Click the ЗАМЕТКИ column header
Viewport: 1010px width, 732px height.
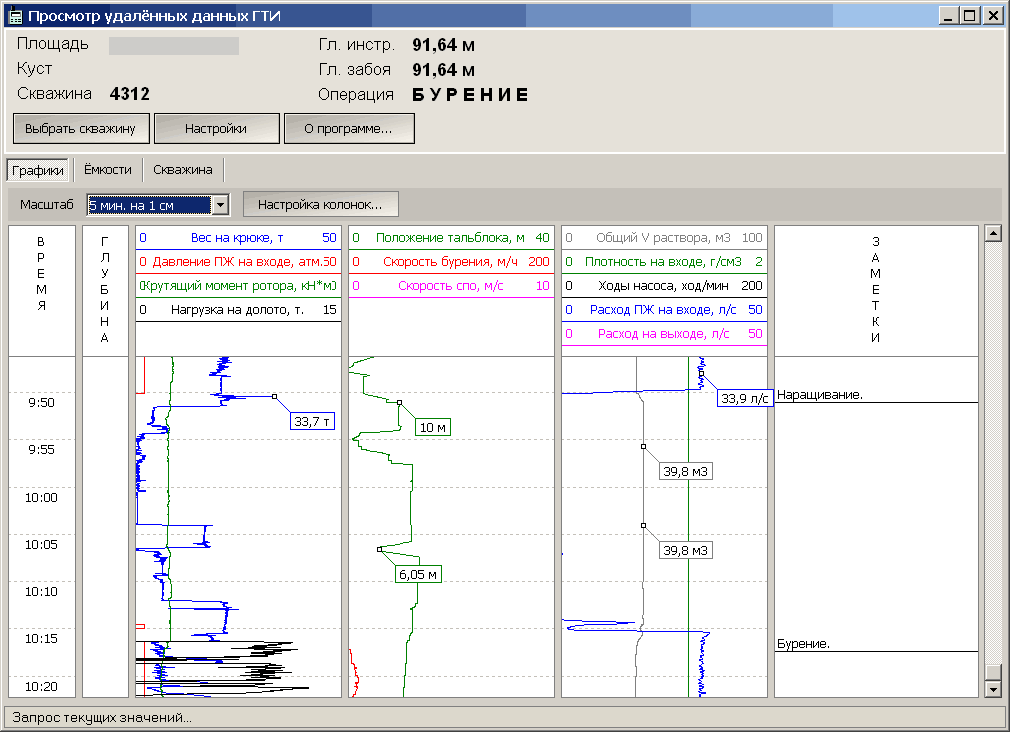pos(875,289)
